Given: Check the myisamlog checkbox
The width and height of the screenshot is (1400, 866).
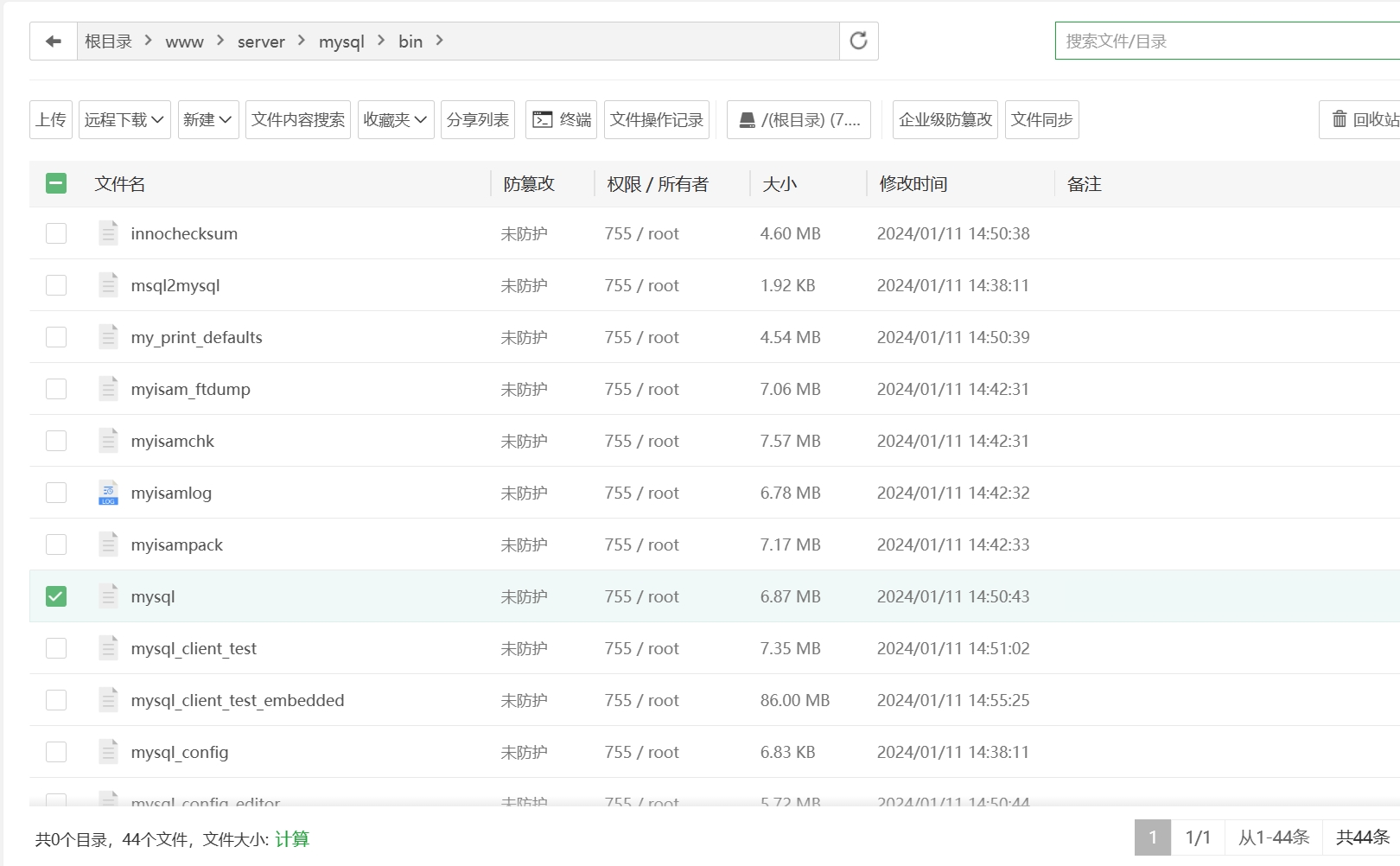Looking at the screenshot, I should [56, 493].
